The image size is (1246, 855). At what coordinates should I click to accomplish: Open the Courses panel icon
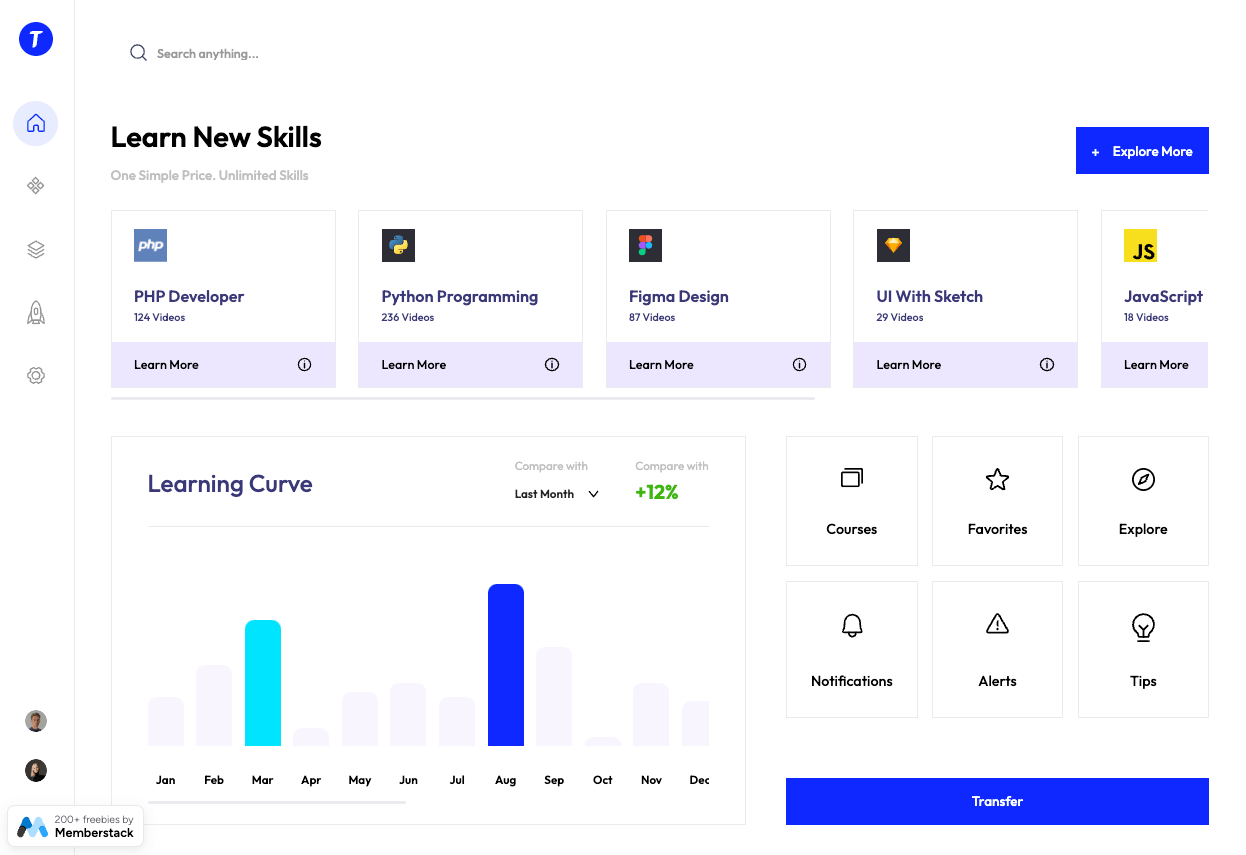coord(851,479)
